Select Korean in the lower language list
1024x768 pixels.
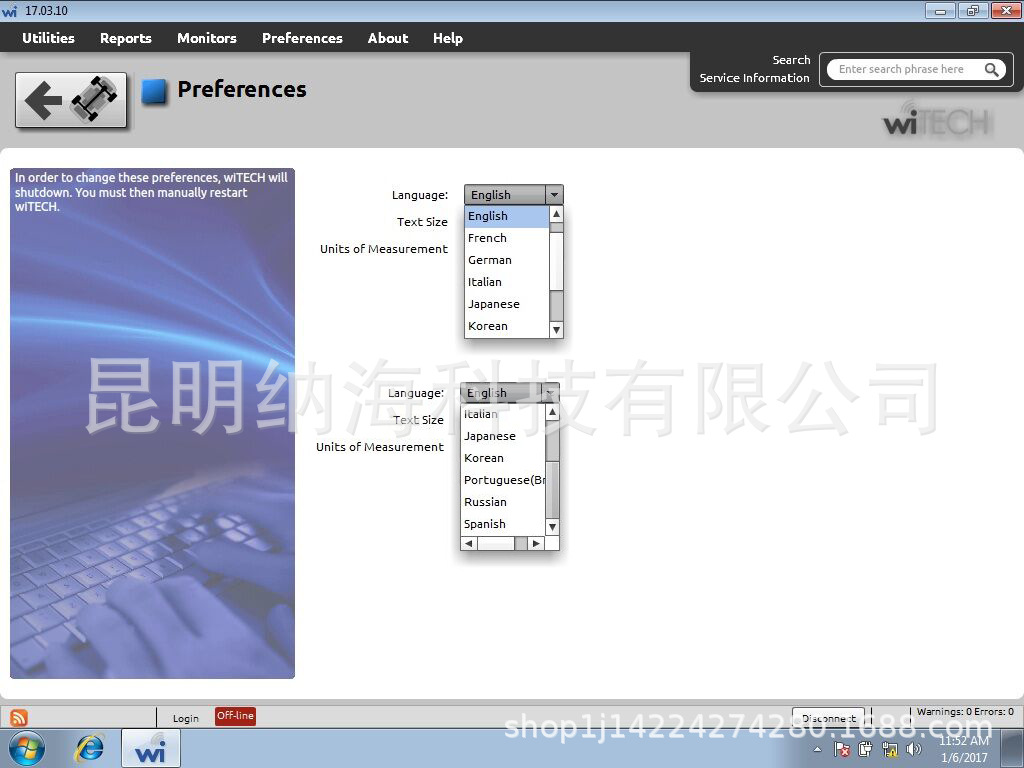[503, 458]
